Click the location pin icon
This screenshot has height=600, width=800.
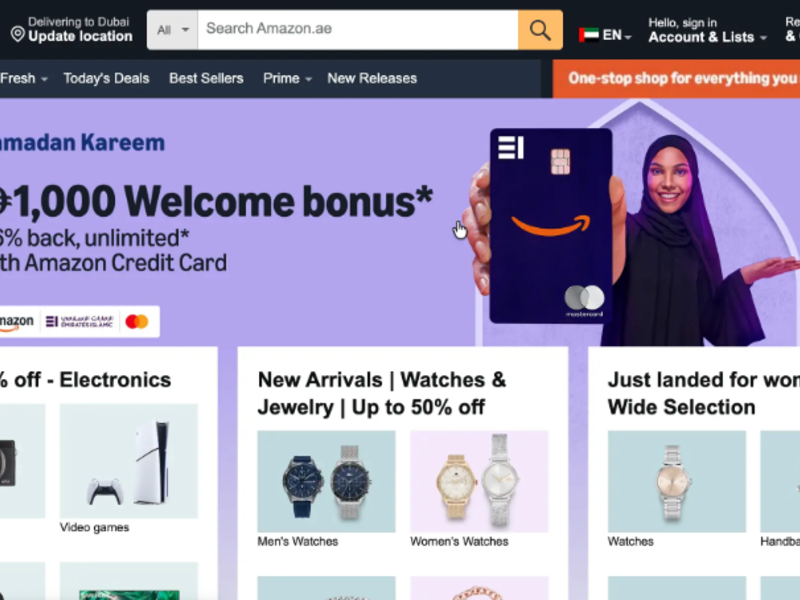(x=18, y=35)
